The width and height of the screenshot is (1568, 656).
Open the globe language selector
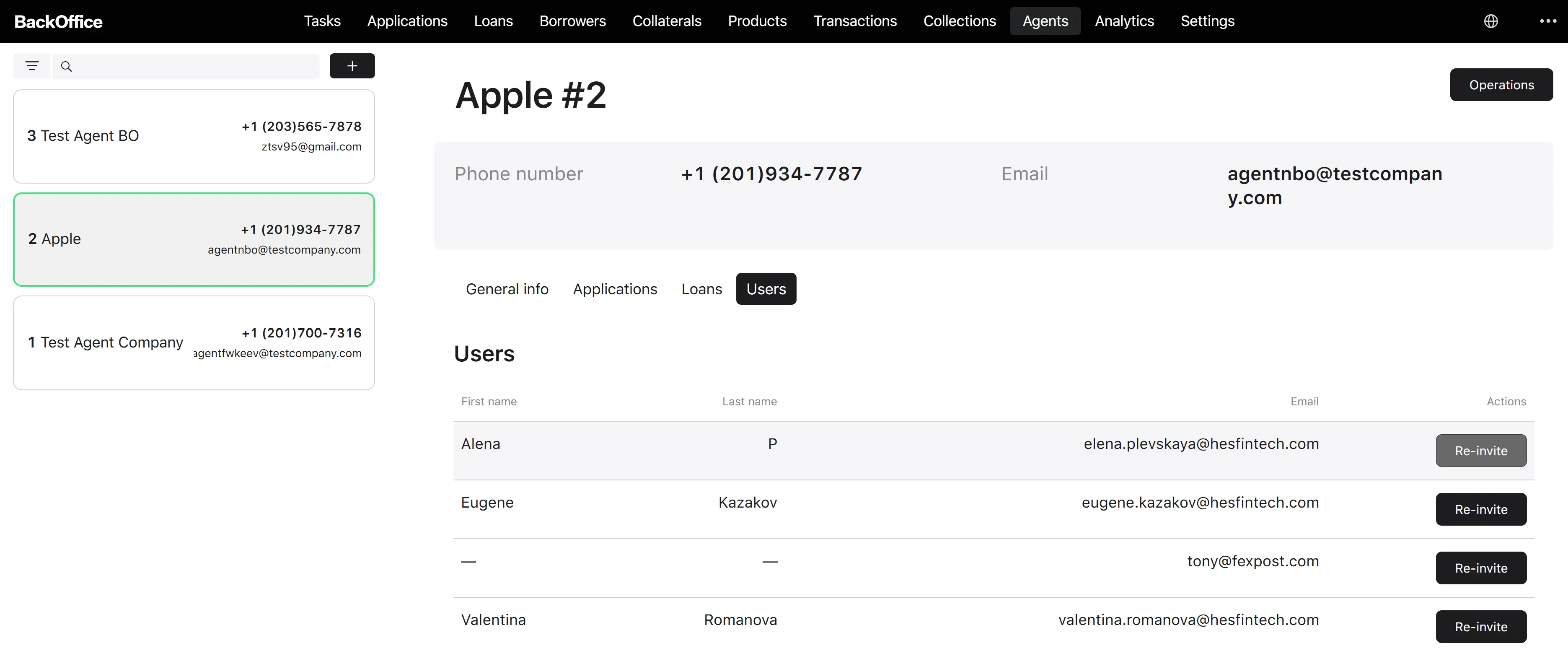pyautogui.click(x=1491, y=21)
